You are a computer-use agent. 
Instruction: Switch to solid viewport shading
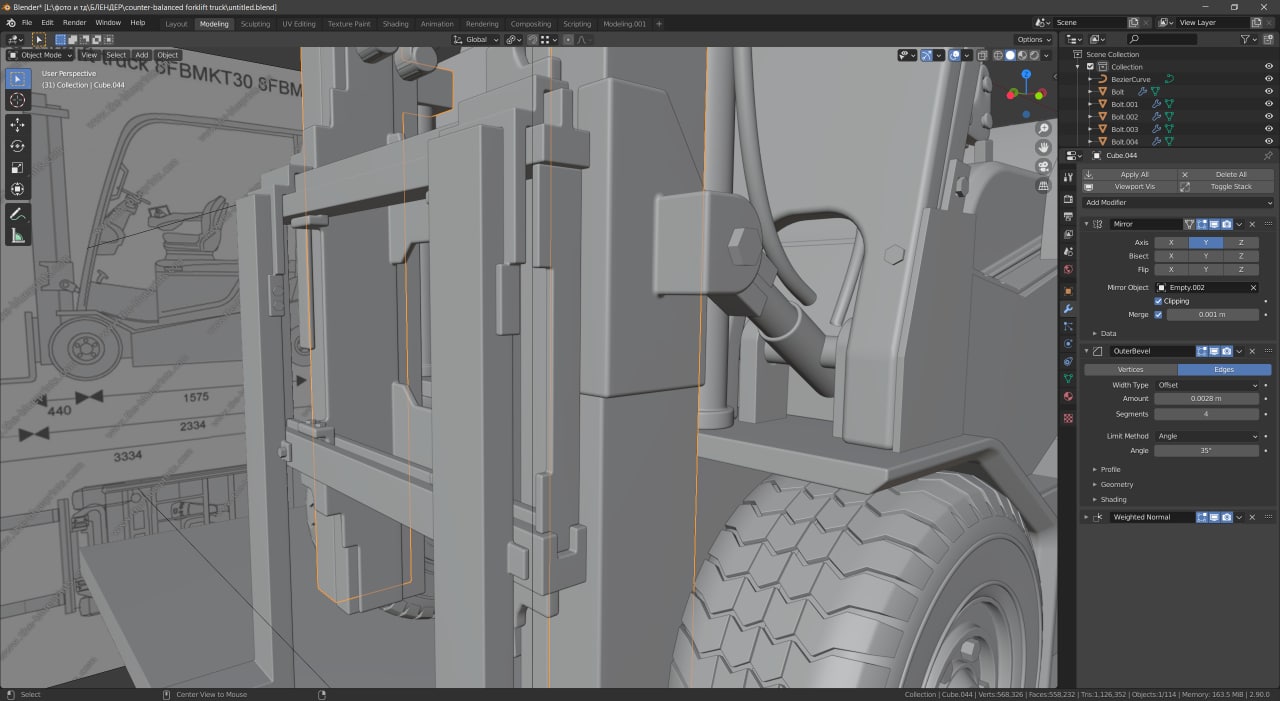tap(1010, 56)
